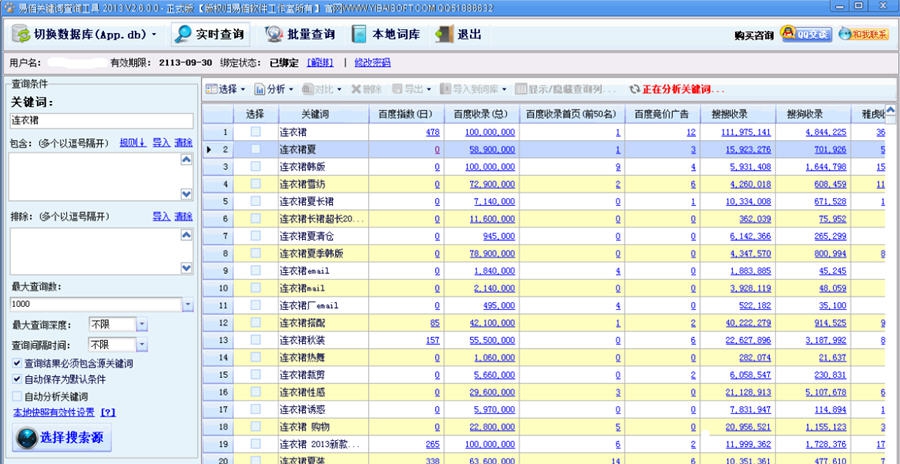This screenshot has width=900, height=464.
Task: Toggle 自动分析关键词 checkbox
Action: pos(17,396)
